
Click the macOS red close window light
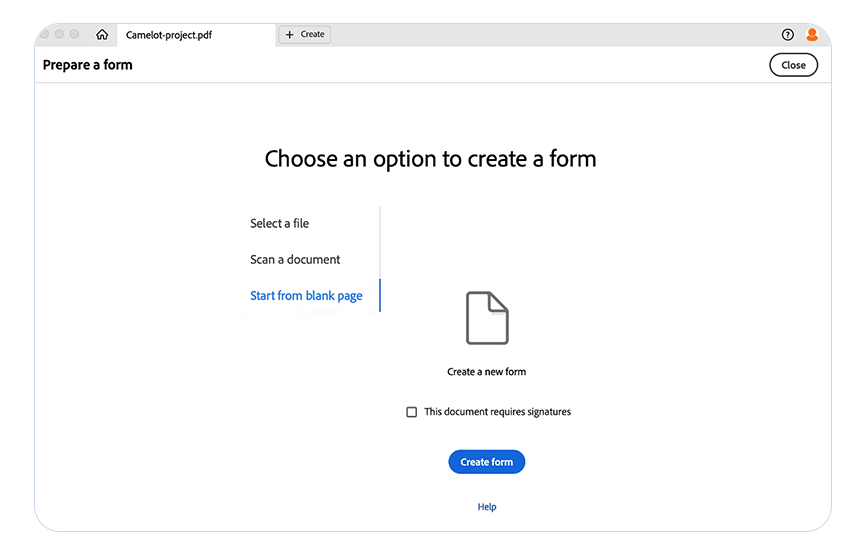(x=45, y=34)
